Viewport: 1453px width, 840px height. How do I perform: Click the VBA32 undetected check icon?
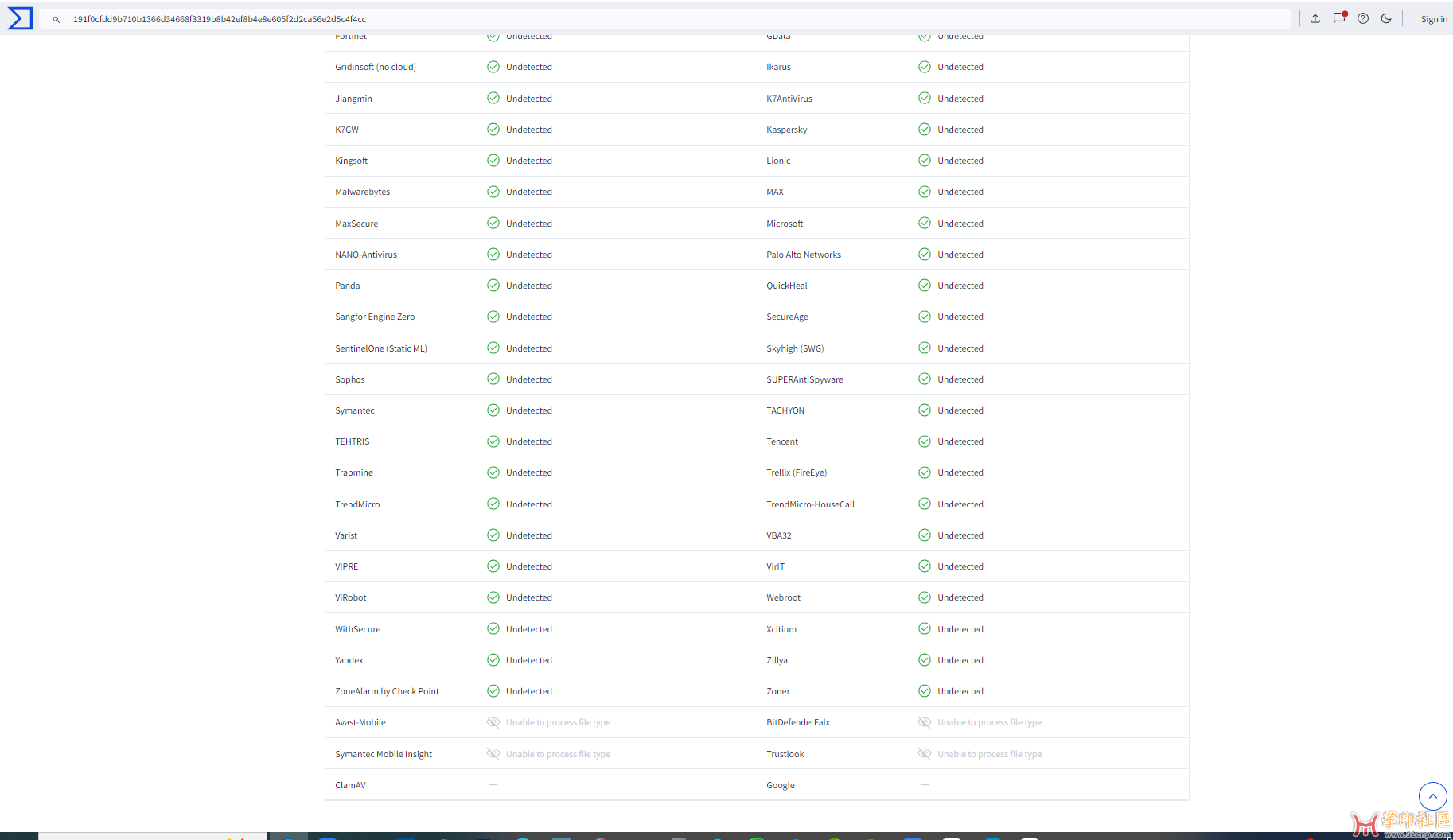(x=925, y=535)
